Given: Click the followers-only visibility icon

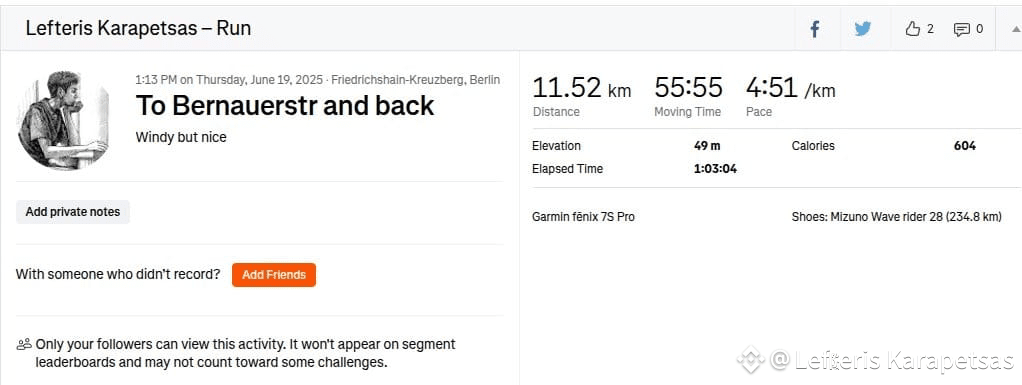Looking at the screenshot, I should [x=24, y=344].
